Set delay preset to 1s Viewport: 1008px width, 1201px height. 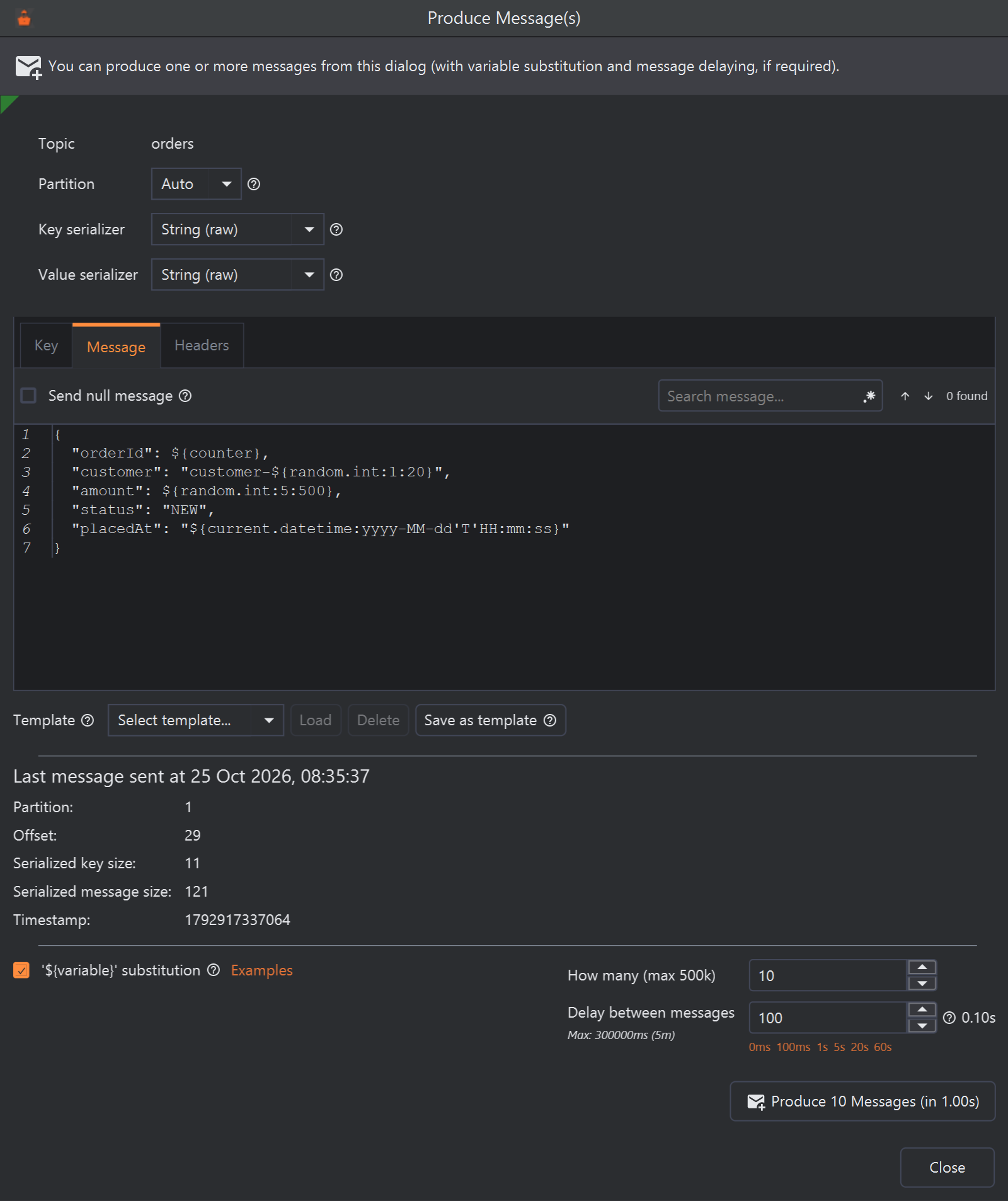pyautogui.click(x=822, y=1047)
